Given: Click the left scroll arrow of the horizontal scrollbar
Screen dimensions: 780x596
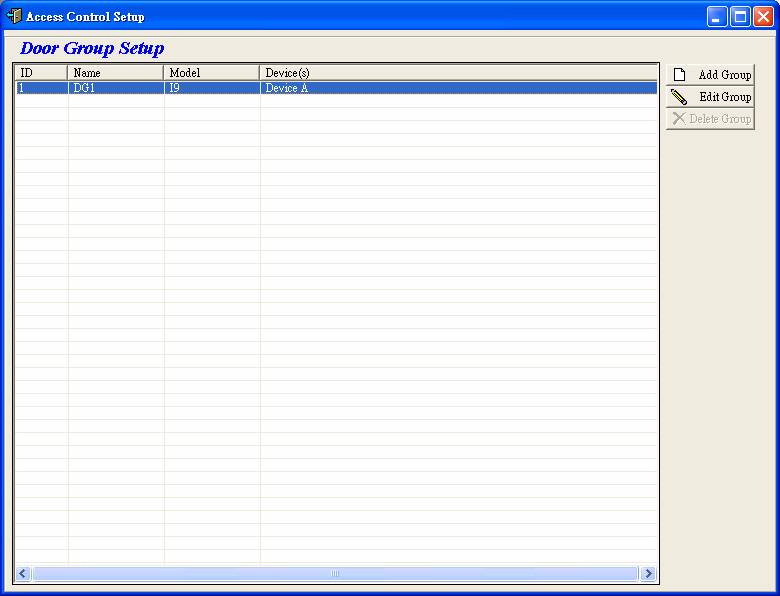Looking at the screenshot, I should (23, 573).
